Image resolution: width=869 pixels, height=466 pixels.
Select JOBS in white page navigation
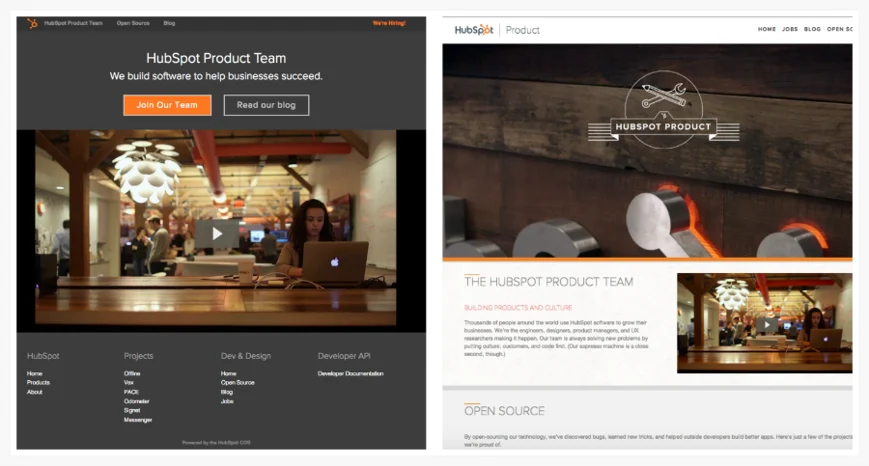point(790,29)
